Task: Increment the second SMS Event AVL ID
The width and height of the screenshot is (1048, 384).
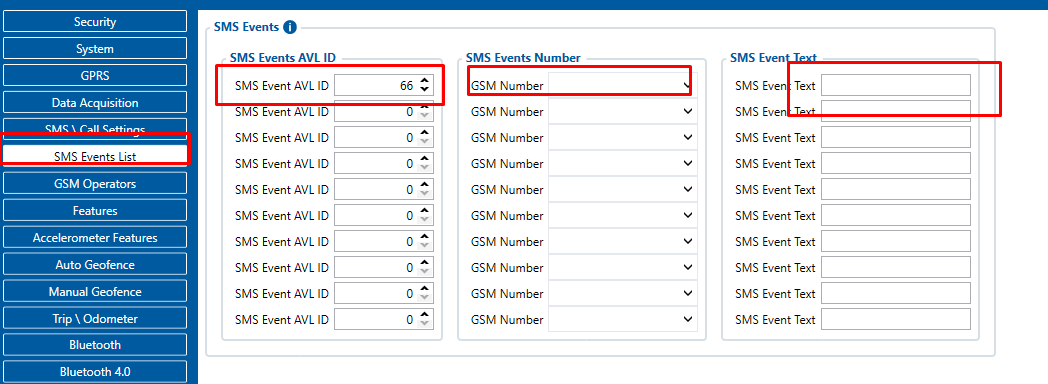Action: tap(424, 108)
